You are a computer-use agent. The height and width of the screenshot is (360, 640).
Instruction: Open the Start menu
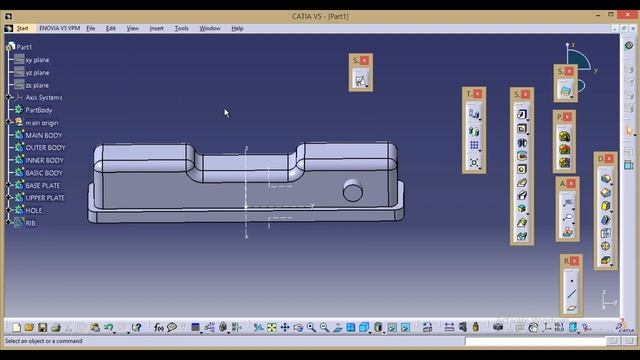22,28
